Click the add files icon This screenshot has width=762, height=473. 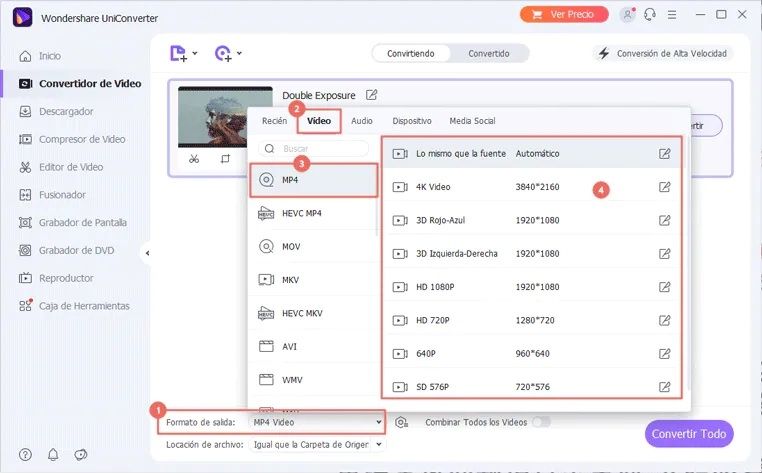coord(178,53)
